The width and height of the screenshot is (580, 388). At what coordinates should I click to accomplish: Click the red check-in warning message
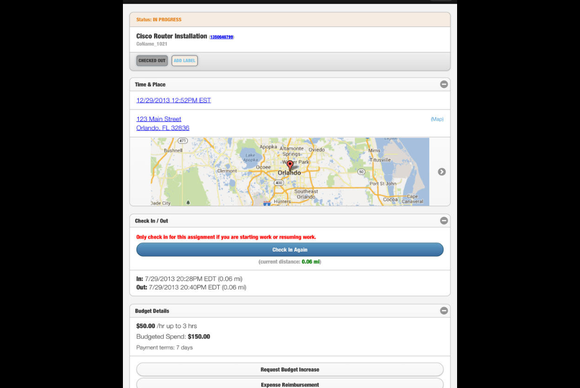pos(226,237)
